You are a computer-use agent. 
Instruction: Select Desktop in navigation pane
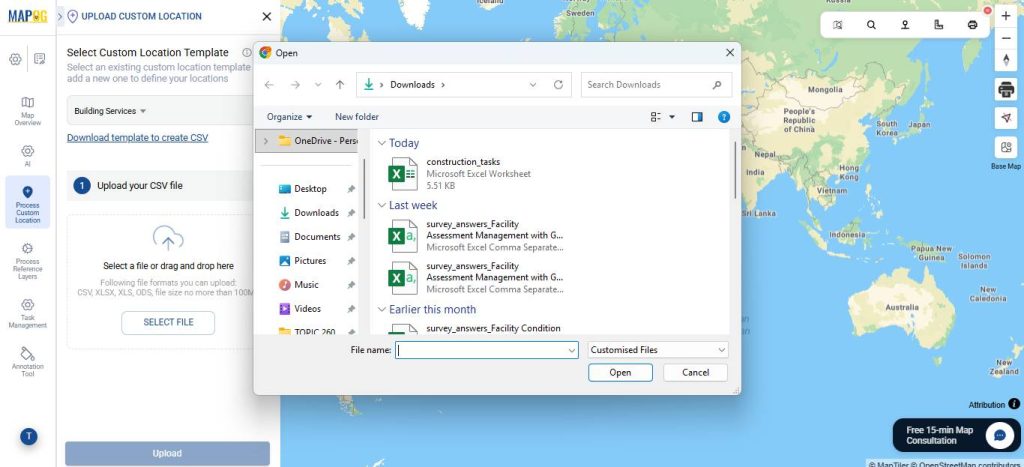click(x=310, y=189)
